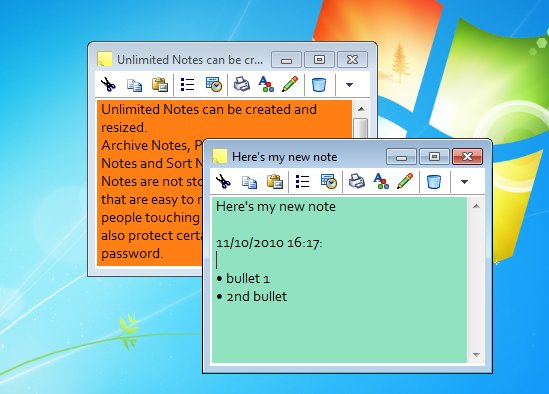Toggle bullet list in orange note toolbar
This screenshot has width=549, height=394.
click(187, 84)
